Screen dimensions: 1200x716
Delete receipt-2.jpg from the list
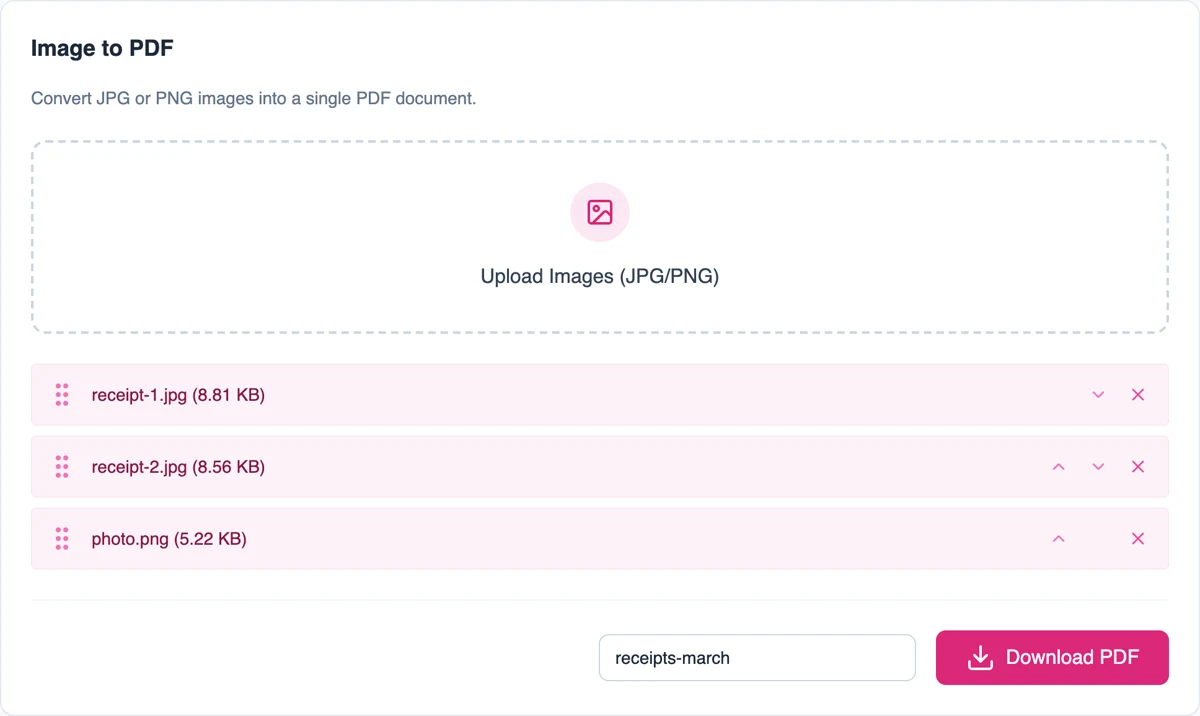point(1138,467)
